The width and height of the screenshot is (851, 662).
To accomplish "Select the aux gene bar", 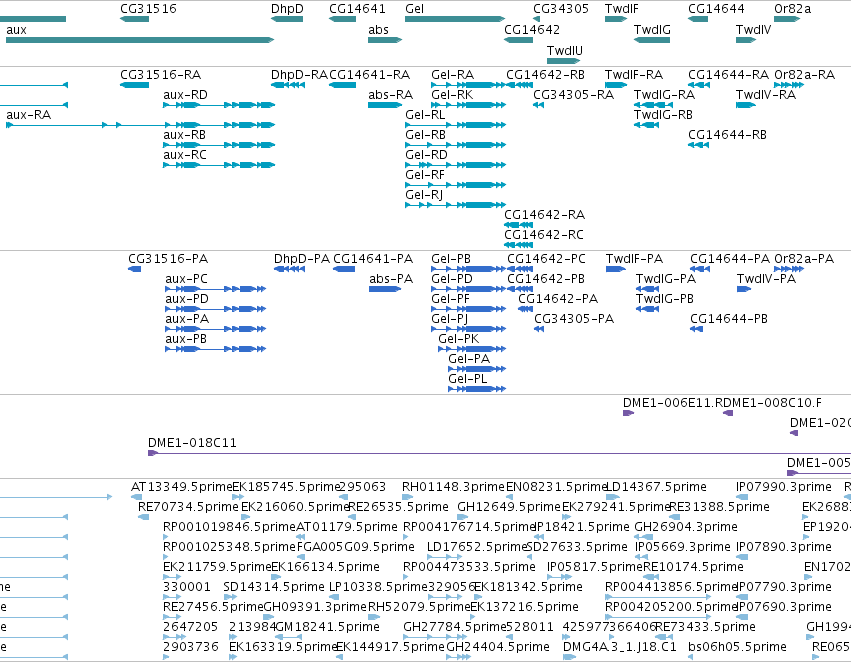I will click(x=140, y=40).
